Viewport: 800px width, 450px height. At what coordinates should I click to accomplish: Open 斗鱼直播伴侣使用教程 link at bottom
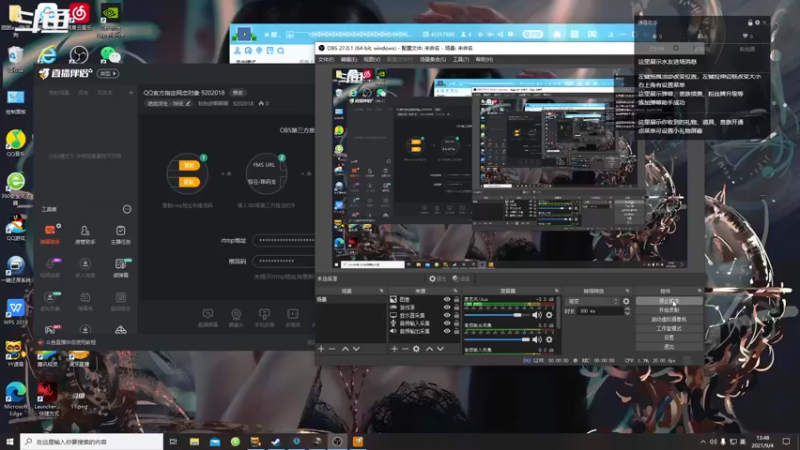pos(70,342)
